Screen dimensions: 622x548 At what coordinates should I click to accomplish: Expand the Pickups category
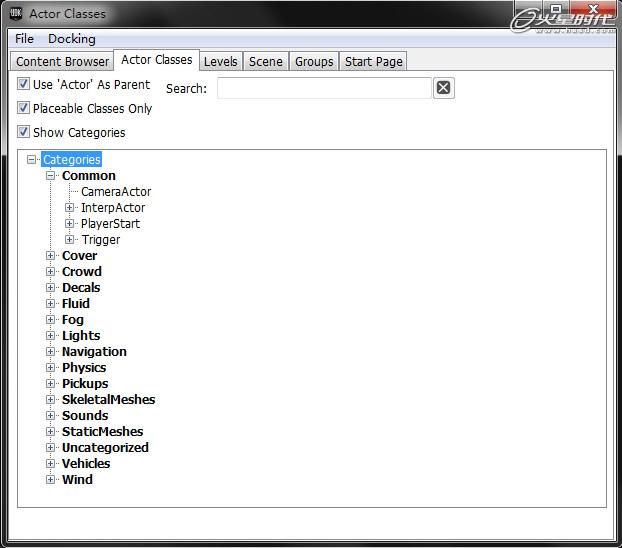pos(50,383)
